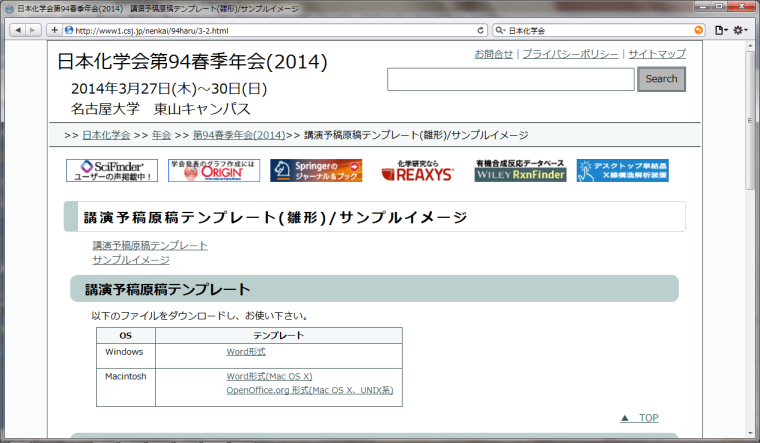760x443 pixels.
Task: Minimize the browser window
Action: pyautogui.click(x=703, y=6)
